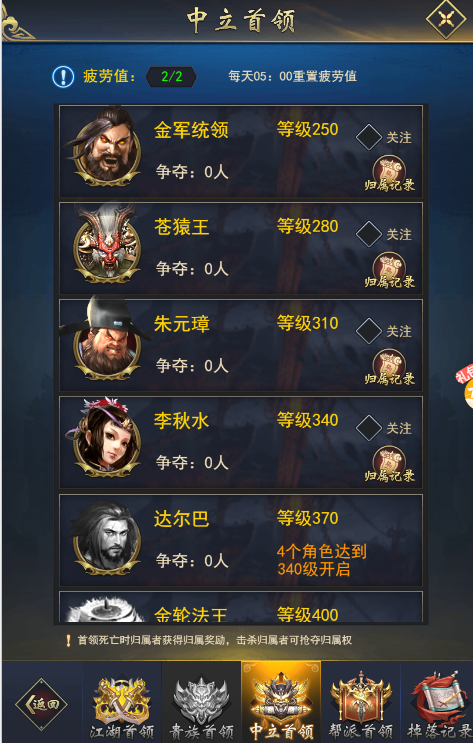The image size is (473, 743).
Task: Open 归属记录 scroll icon for 李秋水
Action: tap(390, 465)
